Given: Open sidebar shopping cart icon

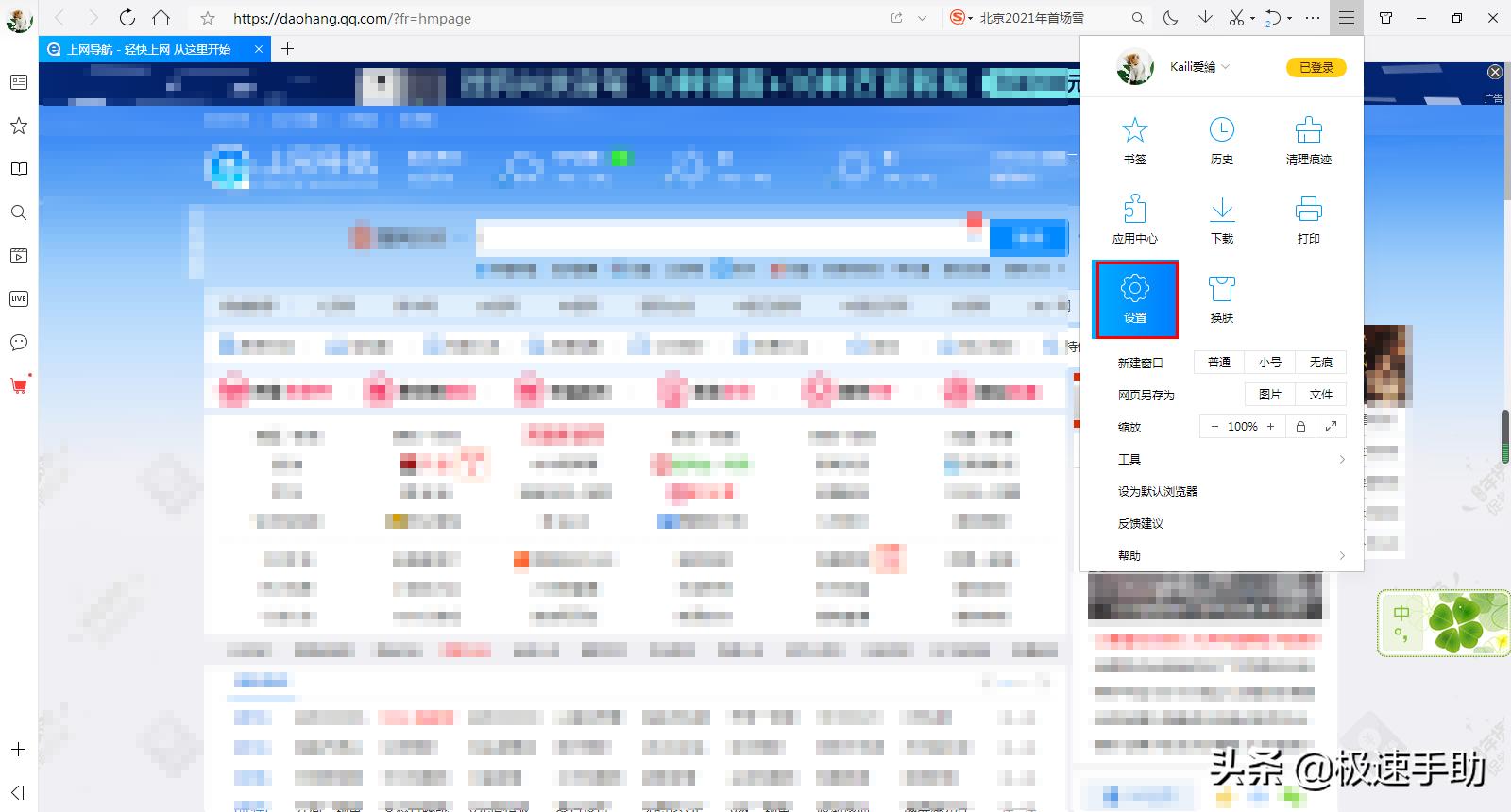Looking at the screenshot, I should coord(19,384).
